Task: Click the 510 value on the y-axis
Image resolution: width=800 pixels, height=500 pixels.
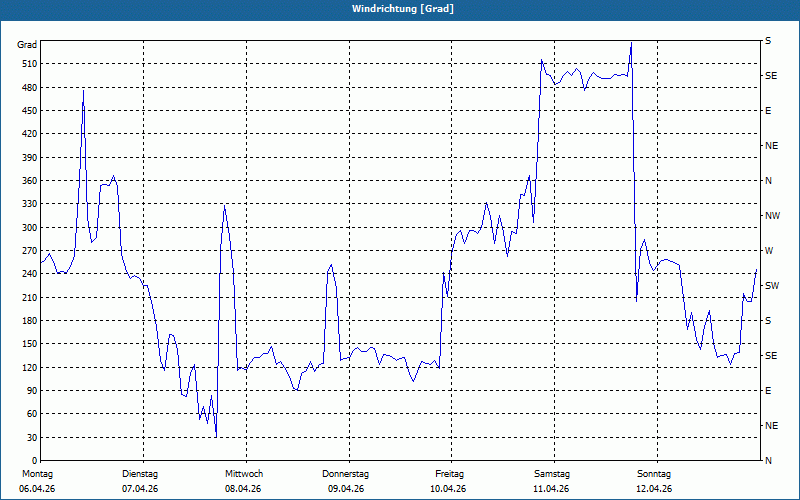Action: click(x=27, y=64)
